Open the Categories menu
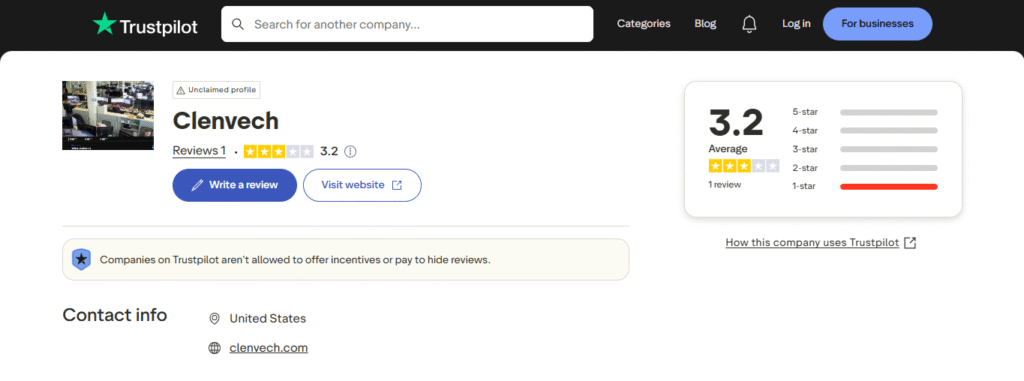 [643, 24]
